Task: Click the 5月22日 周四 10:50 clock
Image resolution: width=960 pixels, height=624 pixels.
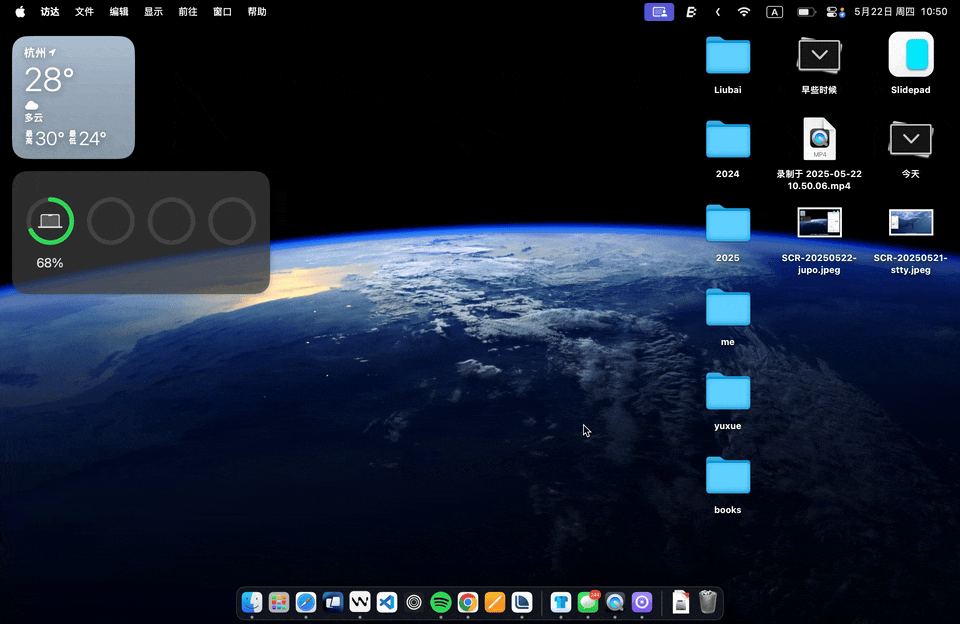Action: point(901,12)
